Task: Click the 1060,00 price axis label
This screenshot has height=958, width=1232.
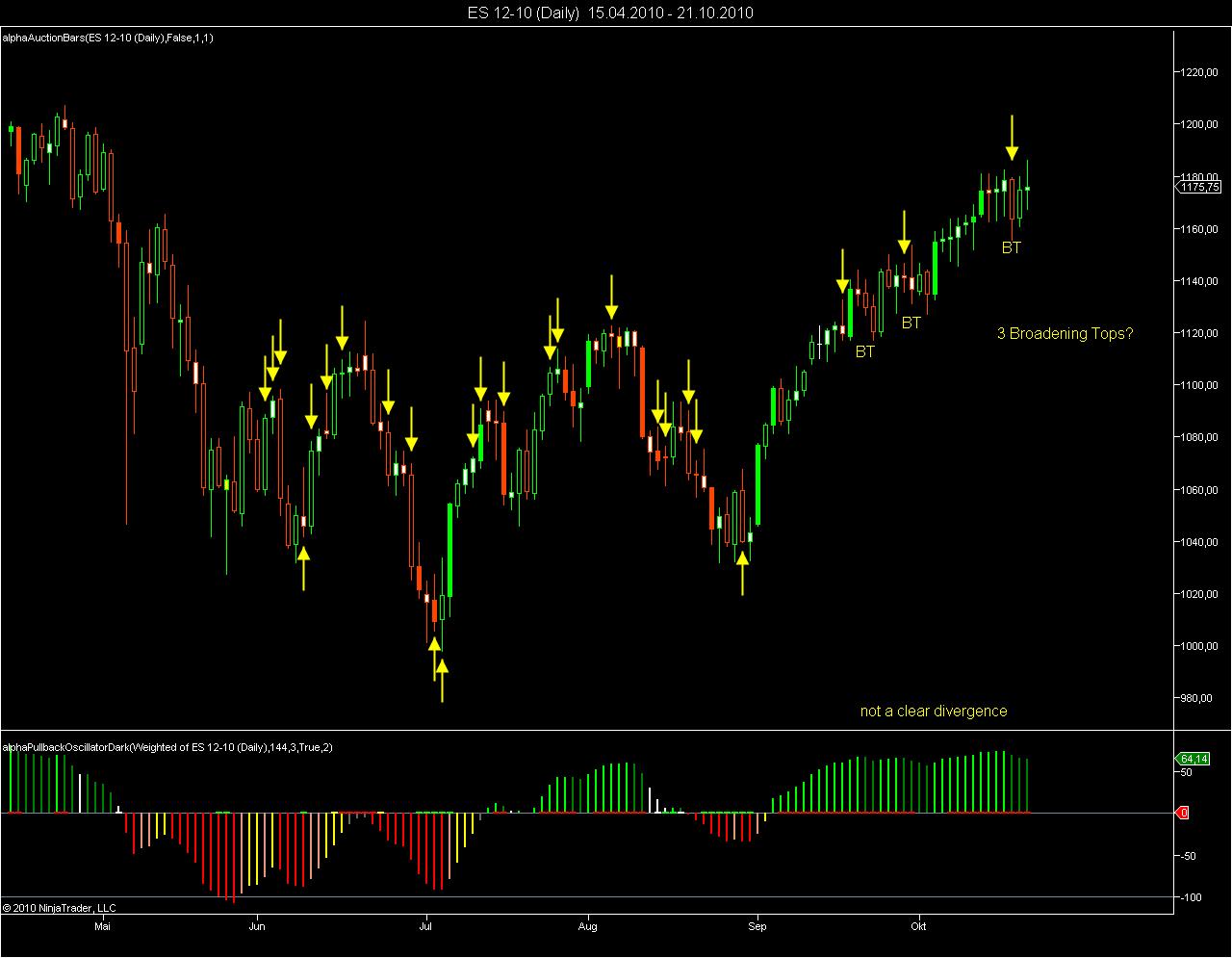Action: click(x=1200, y=490)
